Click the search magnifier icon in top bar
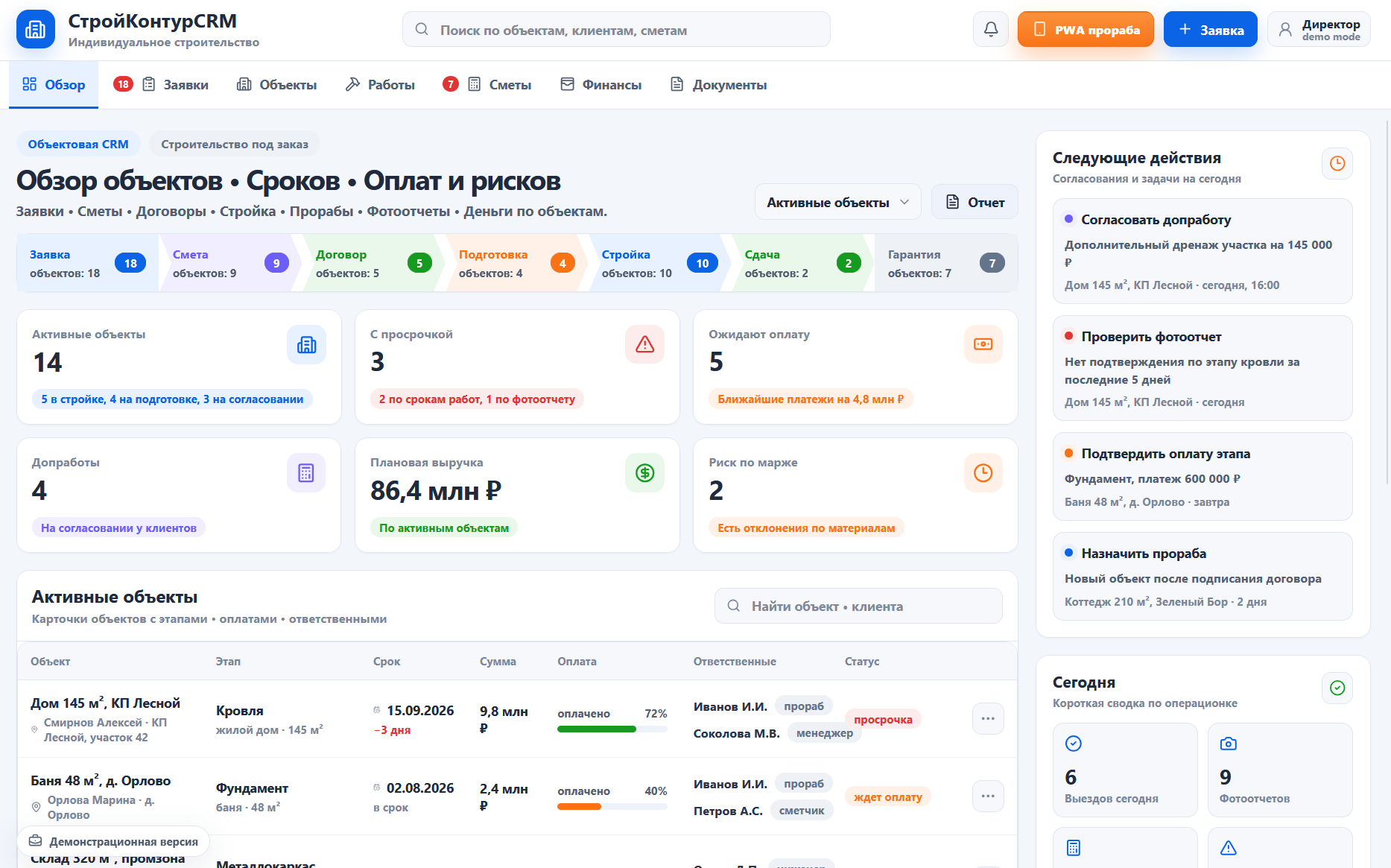The width and height of the screenshot is (1391, 868). point(422,30)
